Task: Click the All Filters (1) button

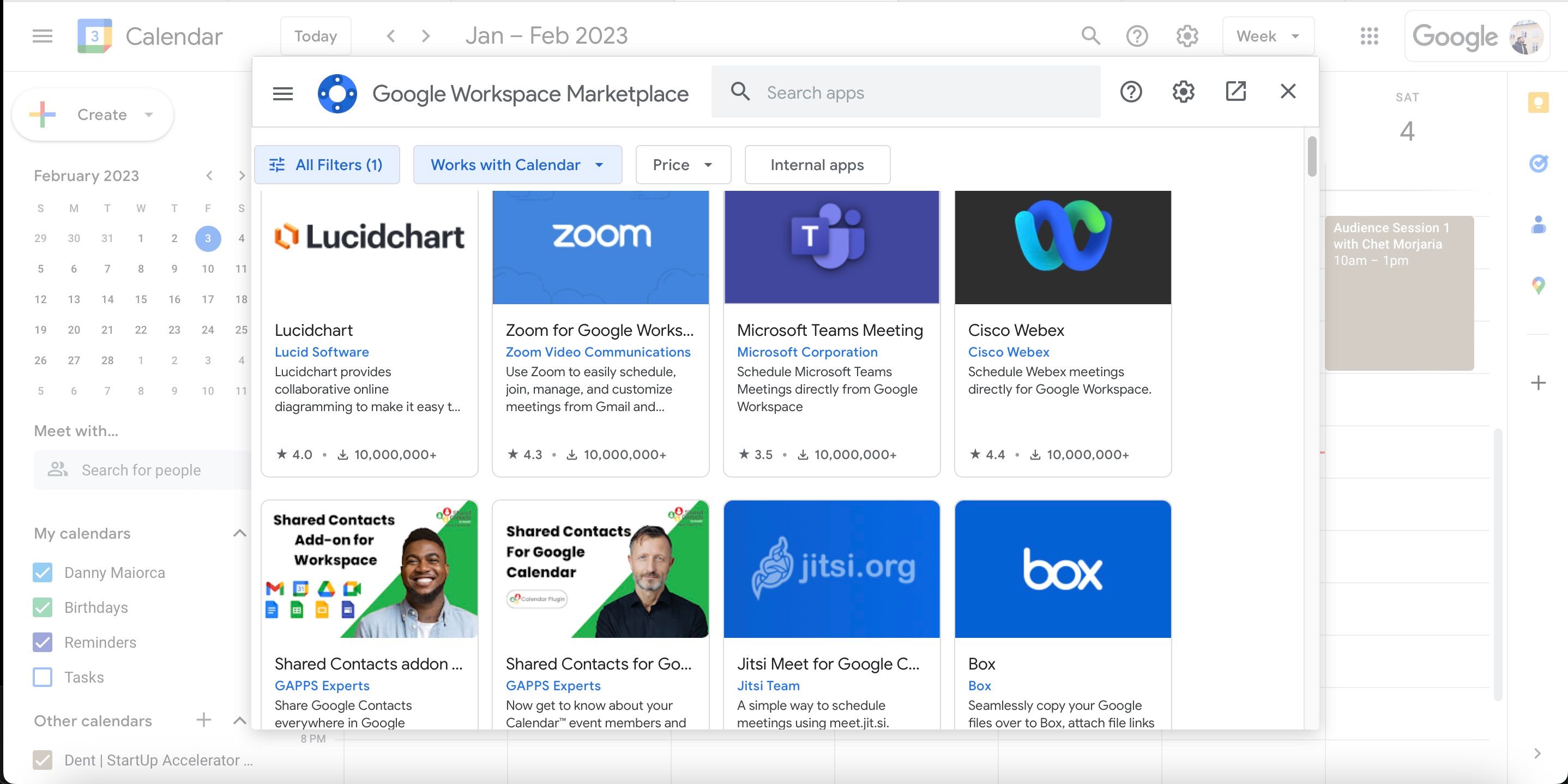Action: (327, 165)
